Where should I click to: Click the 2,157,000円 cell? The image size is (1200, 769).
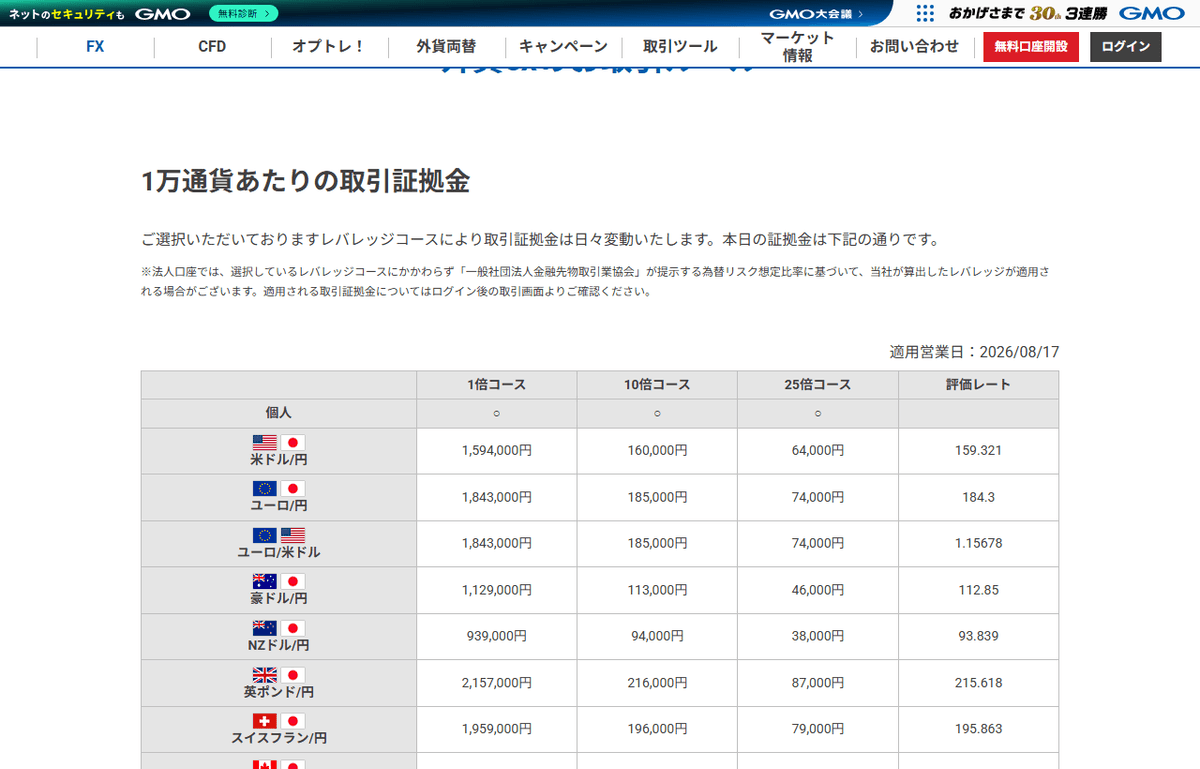point(496,683)
